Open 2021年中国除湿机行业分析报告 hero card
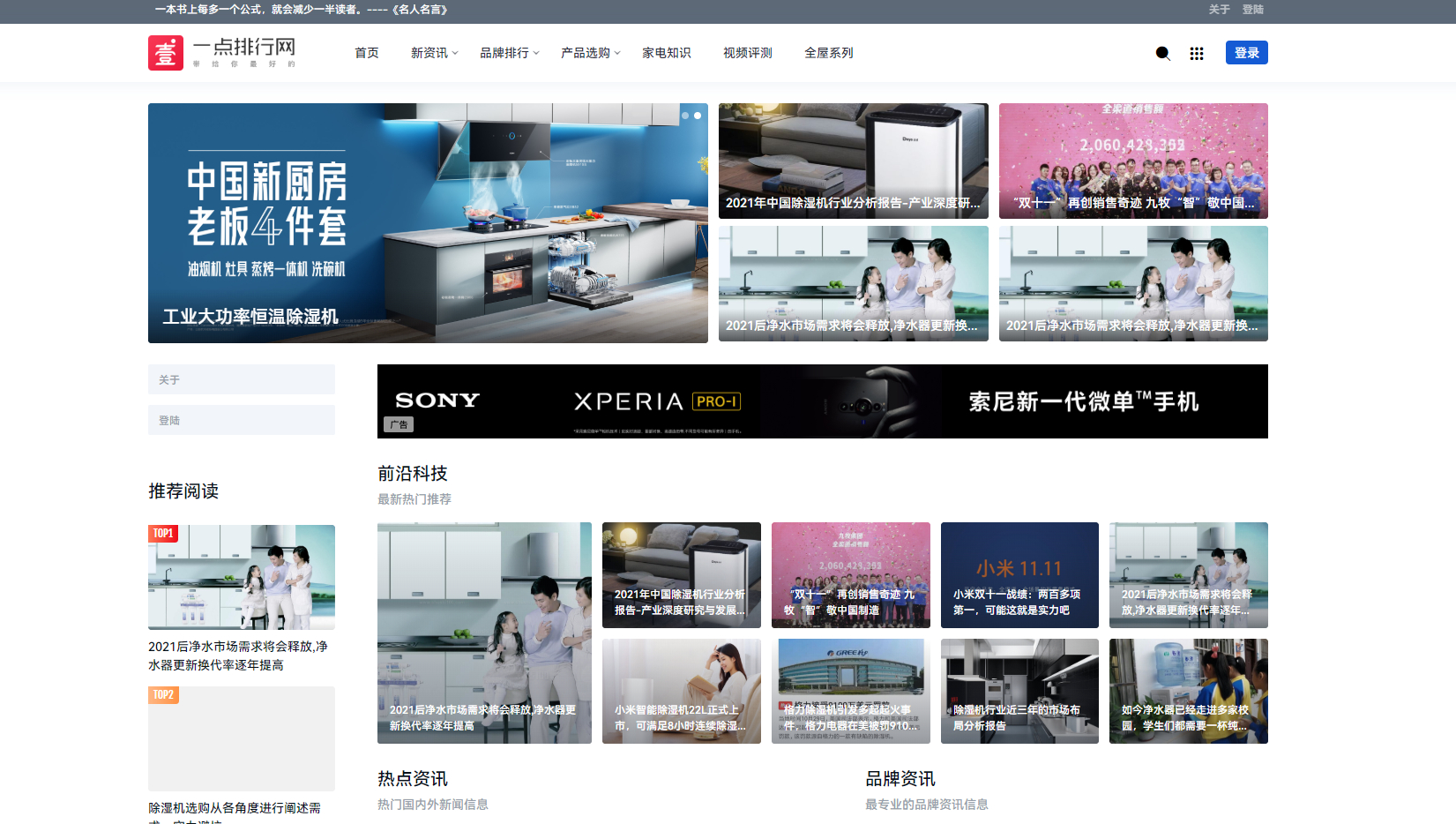This screenshot has height=824, width=1456. 854,161
